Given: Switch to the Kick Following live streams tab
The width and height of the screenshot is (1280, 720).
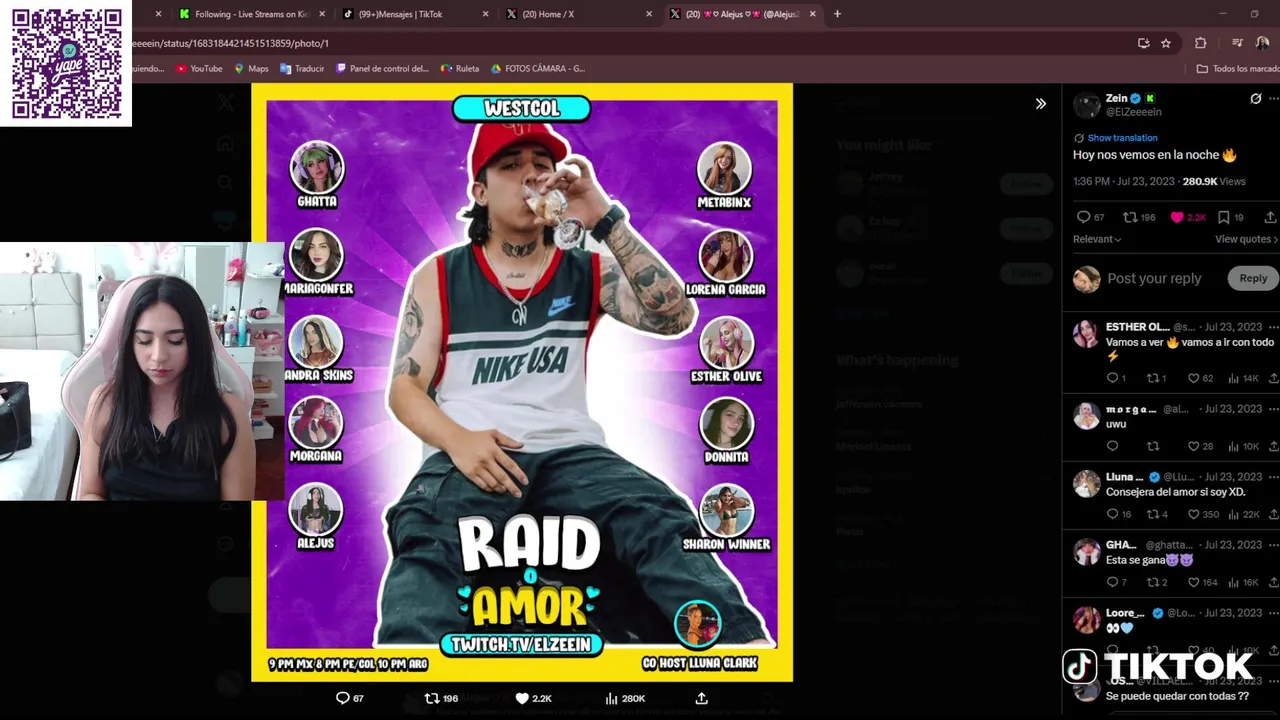Looking at the screenshot, I should coord(250,14).
